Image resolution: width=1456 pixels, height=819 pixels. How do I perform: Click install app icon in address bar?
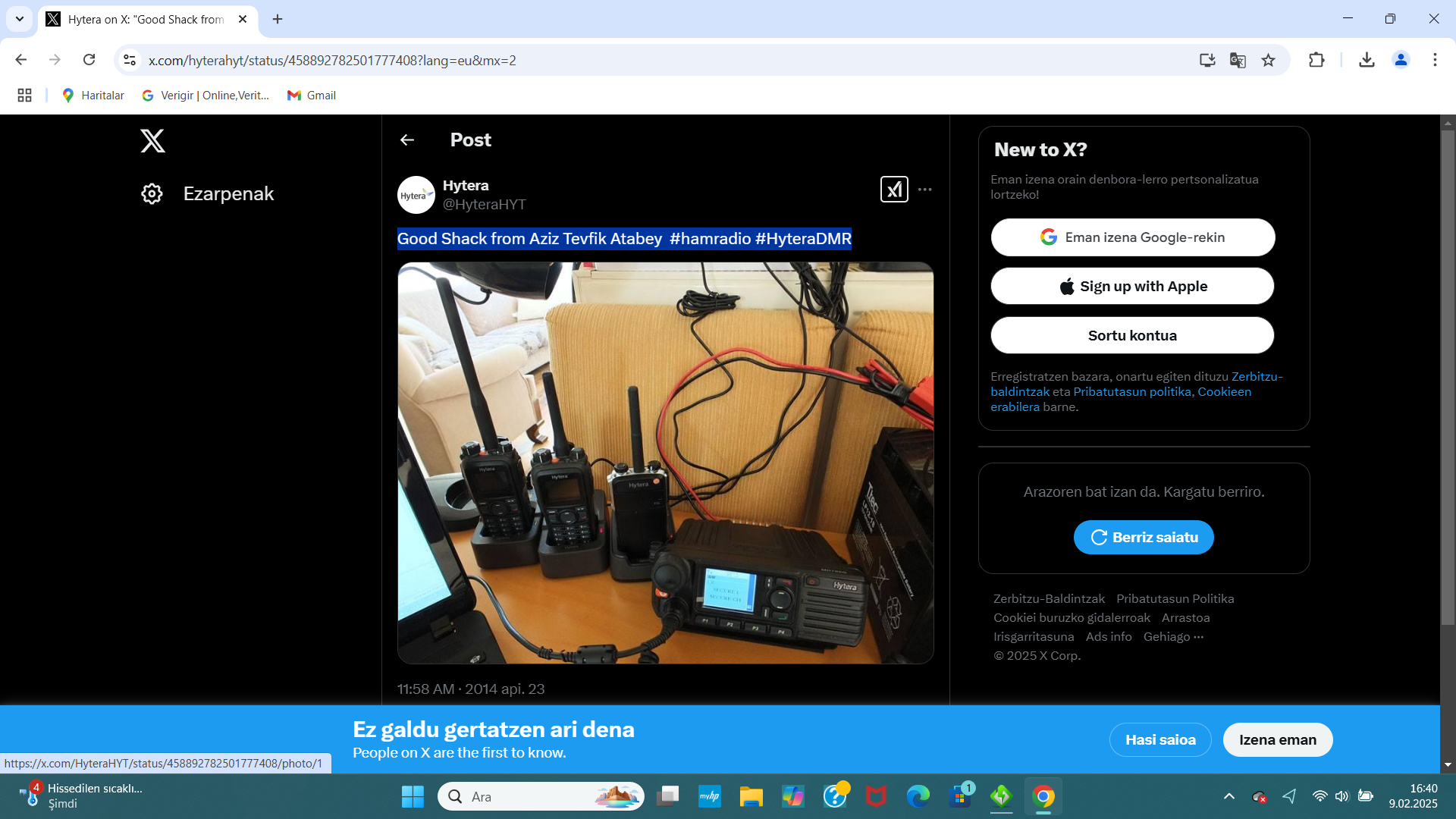click(x=1207, y=60)
